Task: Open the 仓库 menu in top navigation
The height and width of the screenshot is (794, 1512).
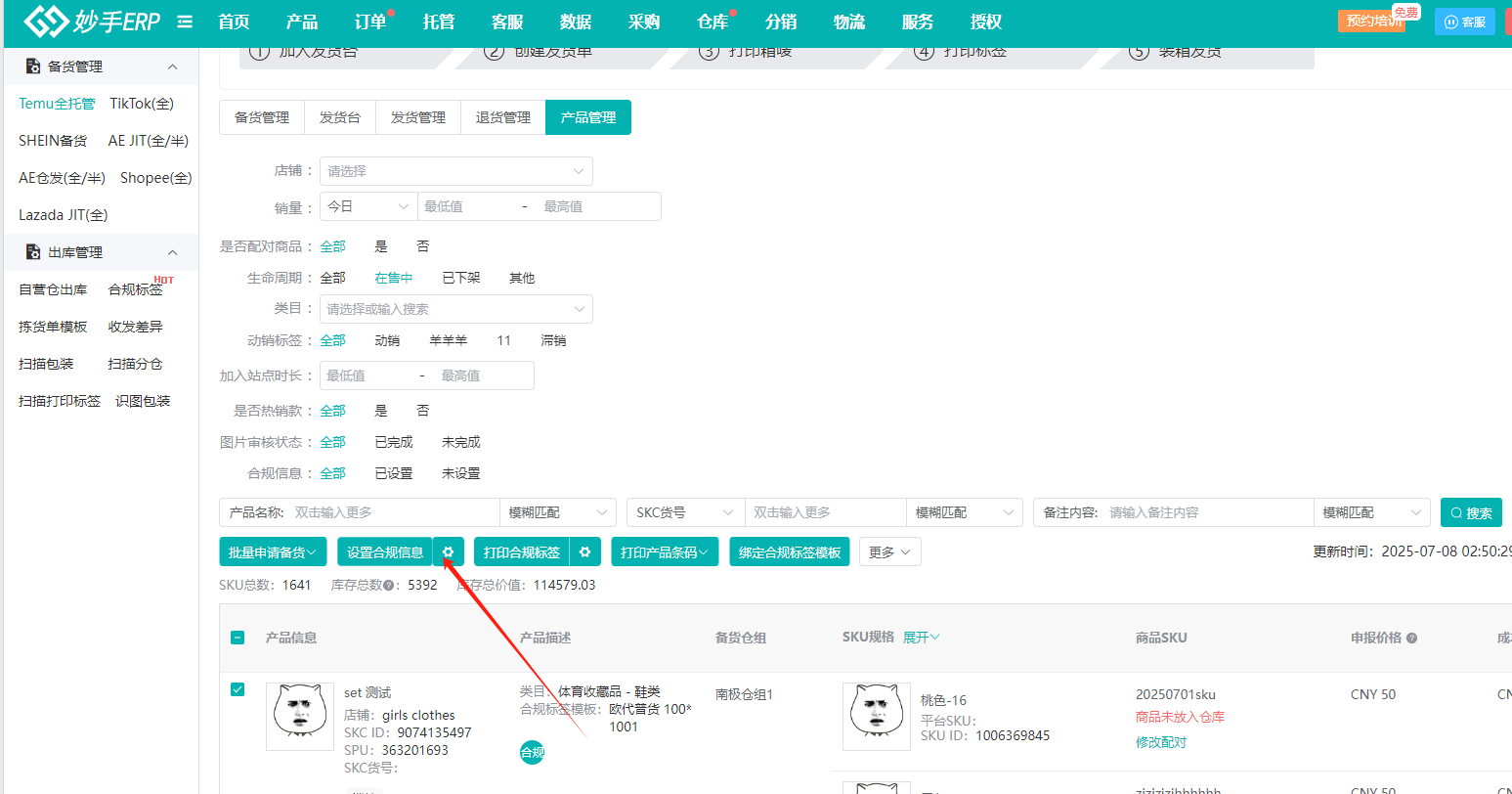Action: tap(713, 21)
